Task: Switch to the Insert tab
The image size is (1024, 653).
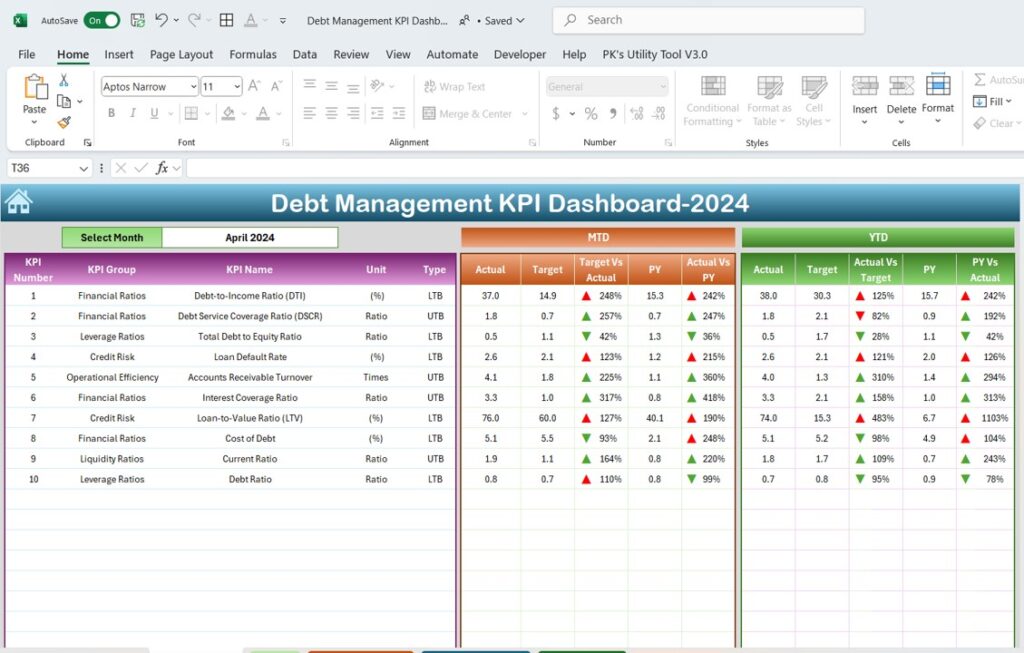Action: pyautogui.click(x=119, y=55)
